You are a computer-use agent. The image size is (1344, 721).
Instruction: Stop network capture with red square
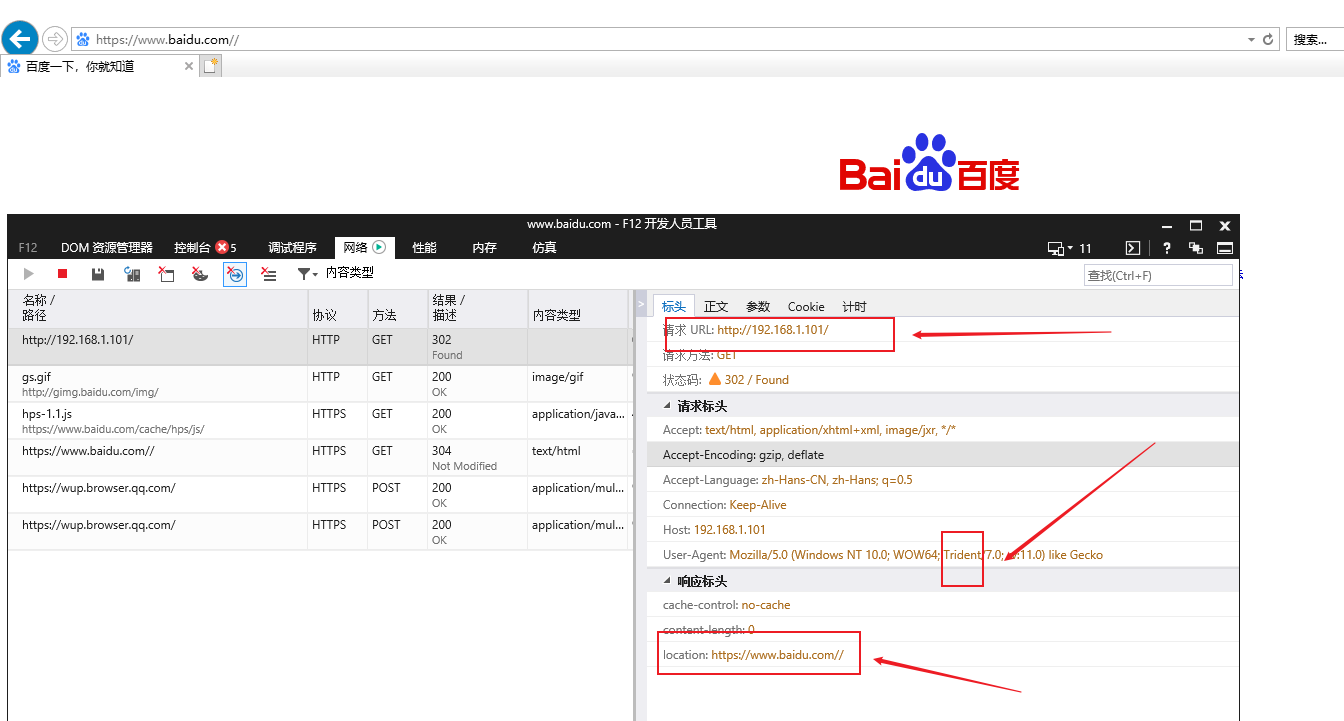pos(62,274)
